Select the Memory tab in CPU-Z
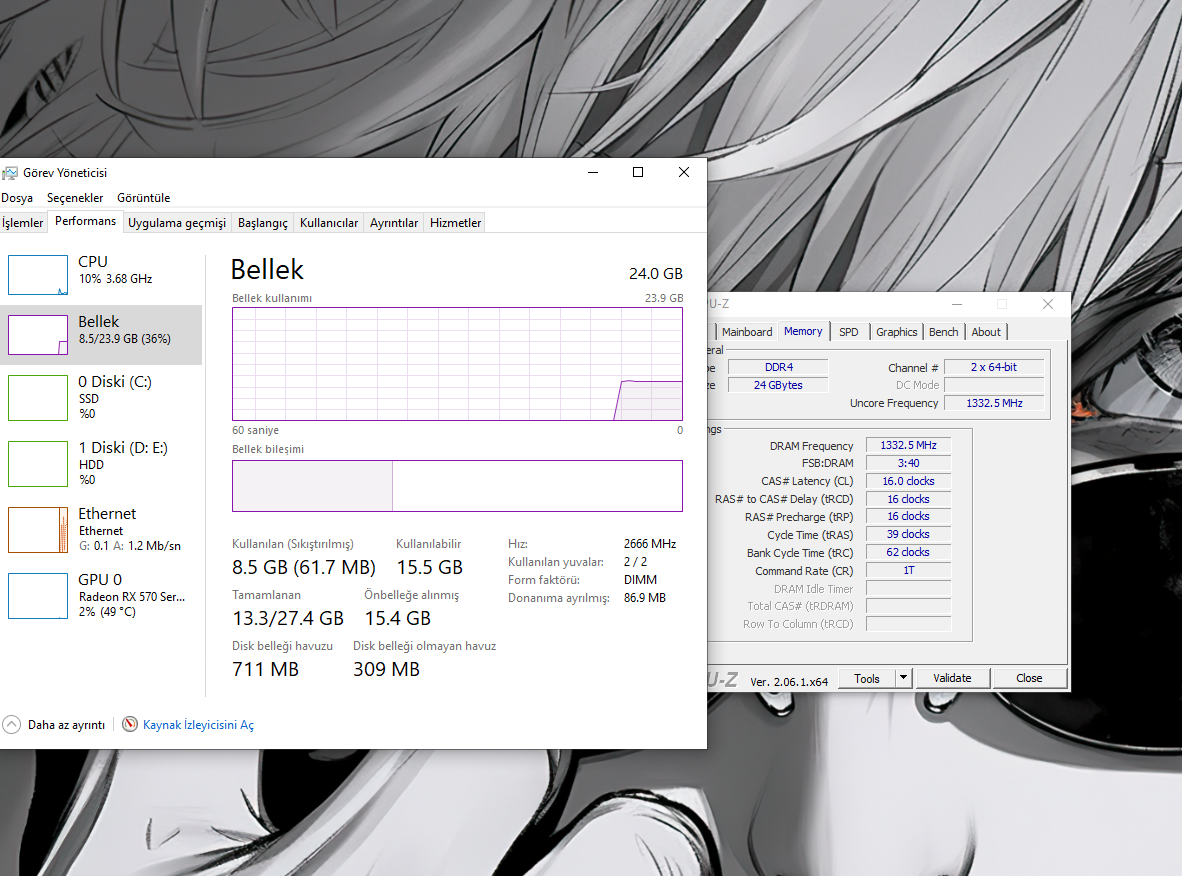The image size is (1182, 876). tap(803, 331)
